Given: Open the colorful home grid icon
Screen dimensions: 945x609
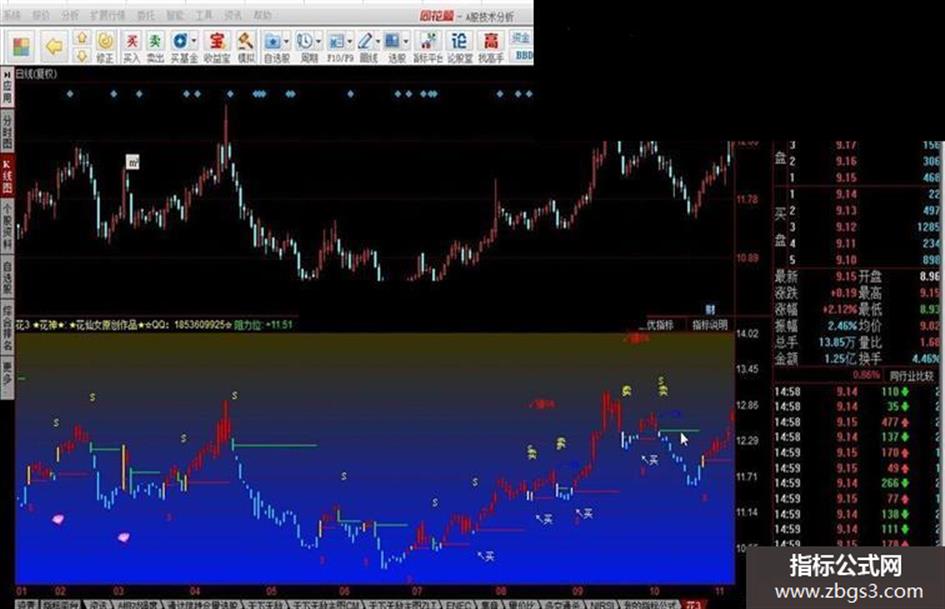Looking at the screenshot, I should coord(22,46).
